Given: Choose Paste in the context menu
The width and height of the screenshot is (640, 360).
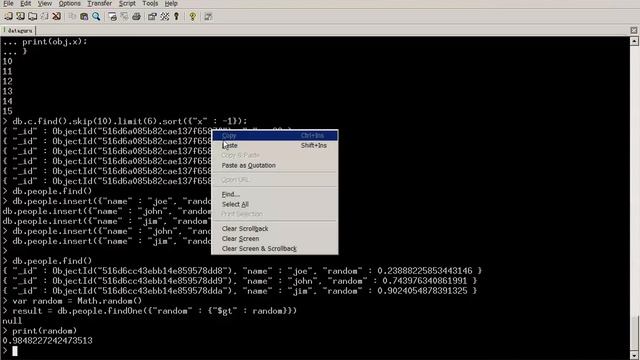Looking at the screenshot, I should tap(275, 145).
